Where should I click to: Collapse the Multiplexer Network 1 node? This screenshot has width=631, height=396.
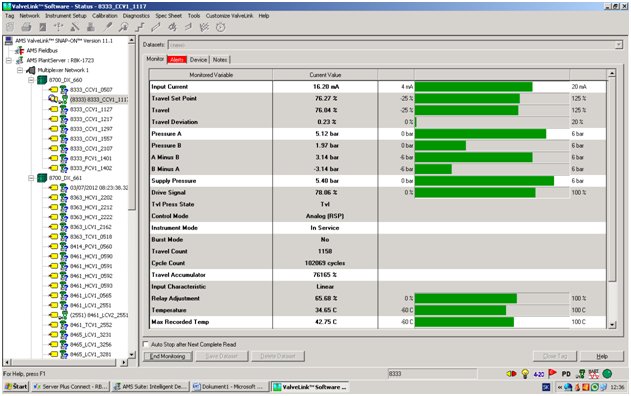[x=20, y=70]
